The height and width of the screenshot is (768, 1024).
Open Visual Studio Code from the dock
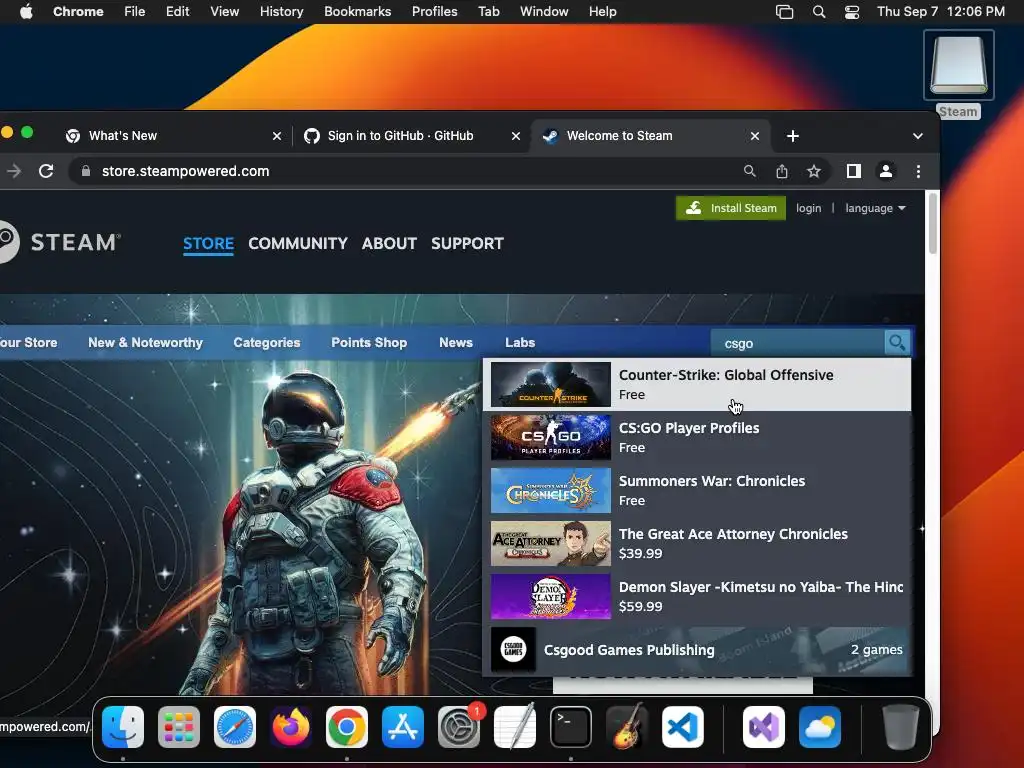click(682, 727)
